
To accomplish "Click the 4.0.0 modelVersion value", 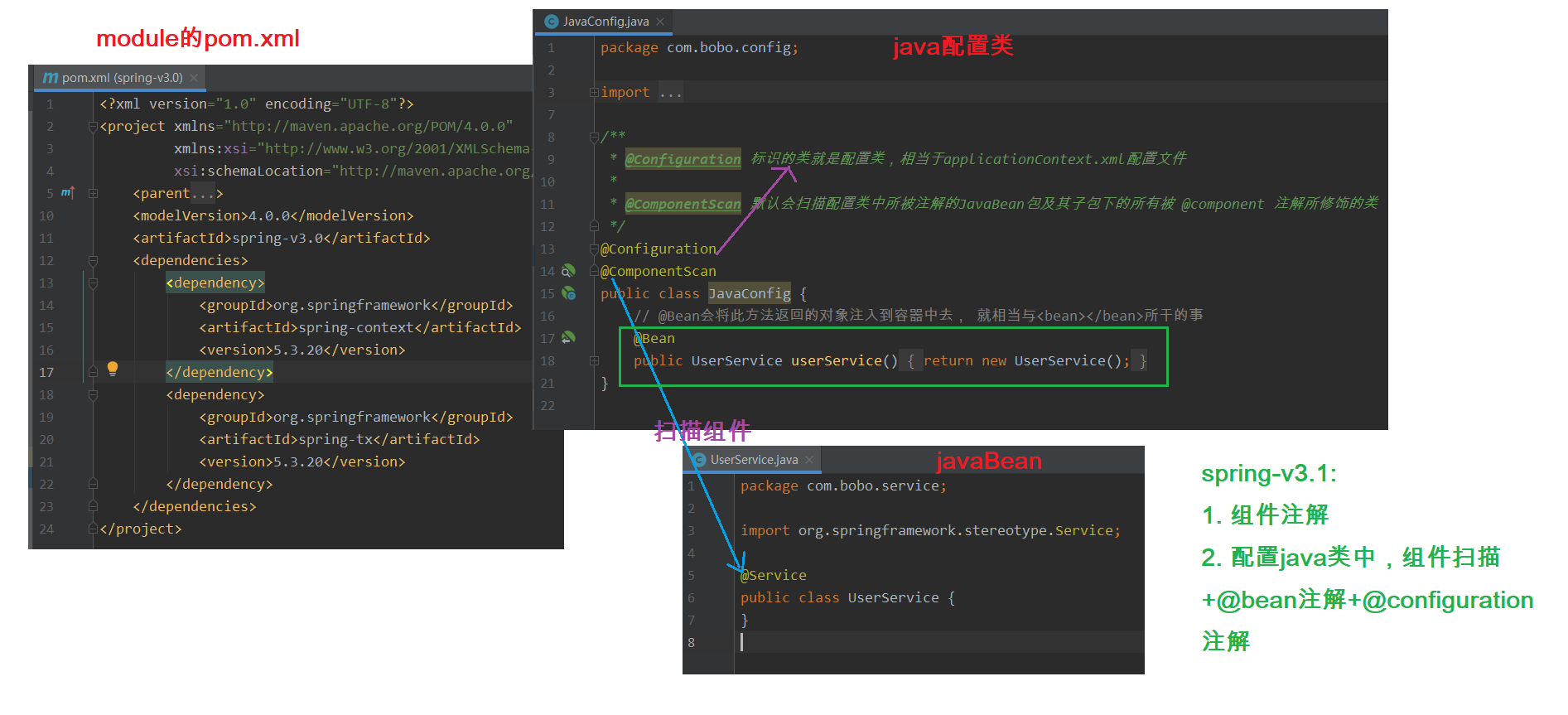I will pos(269,215).
